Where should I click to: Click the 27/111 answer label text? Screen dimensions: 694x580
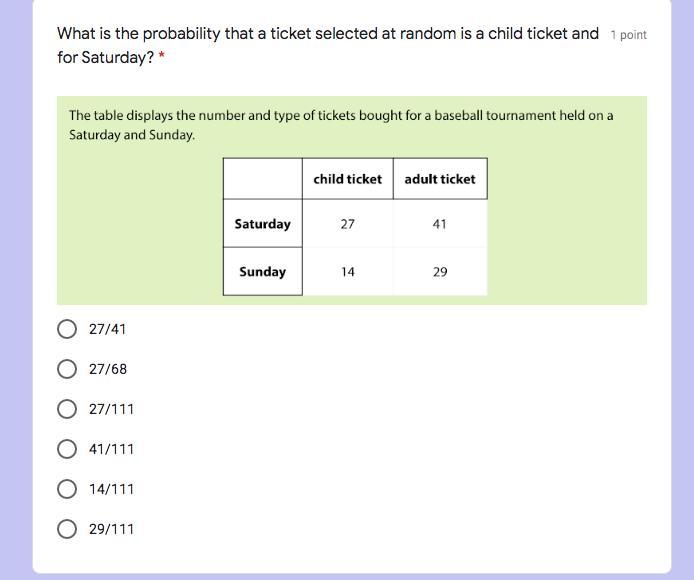(x=112, y=409)
